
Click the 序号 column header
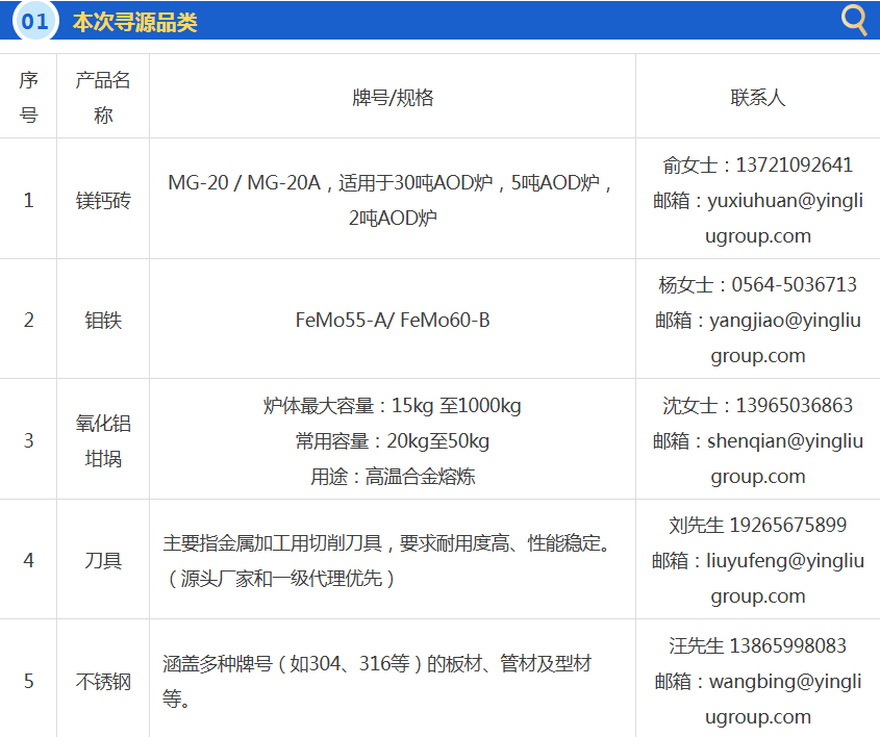coord(28,97)
